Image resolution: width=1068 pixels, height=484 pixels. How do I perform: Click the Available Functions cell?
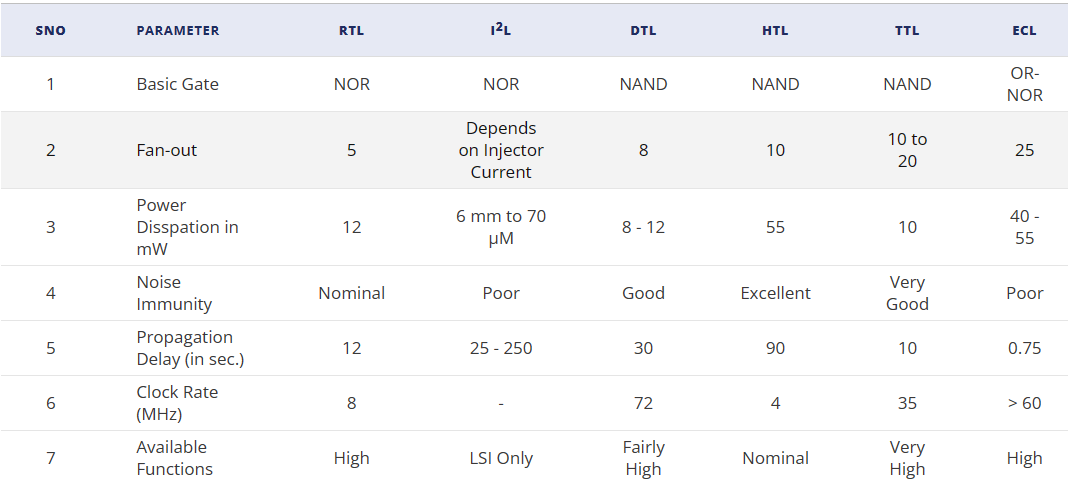click(174, 458)
